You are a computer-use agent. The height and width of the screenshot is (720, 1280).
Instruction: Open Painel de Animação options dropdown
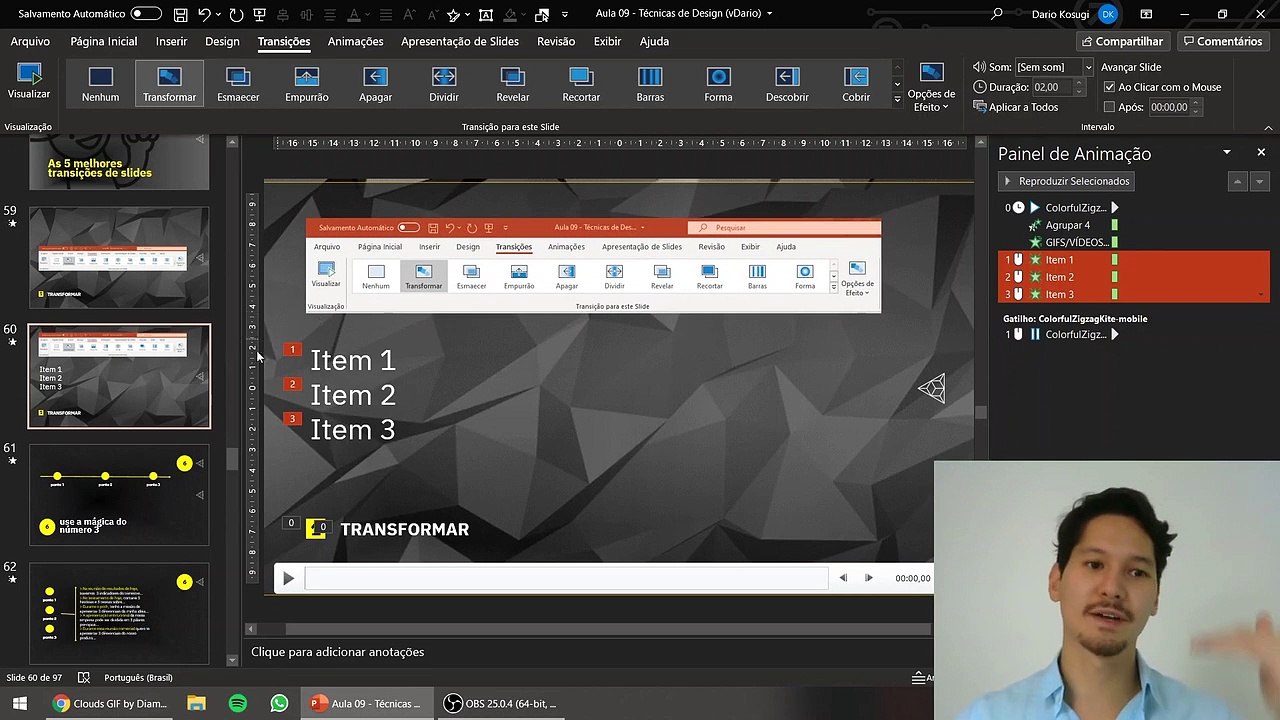pos(1227,153)
